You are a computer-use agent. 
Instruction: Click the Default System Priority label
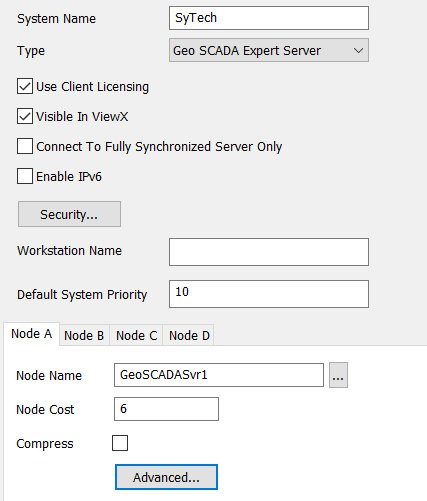coord(82,295)
